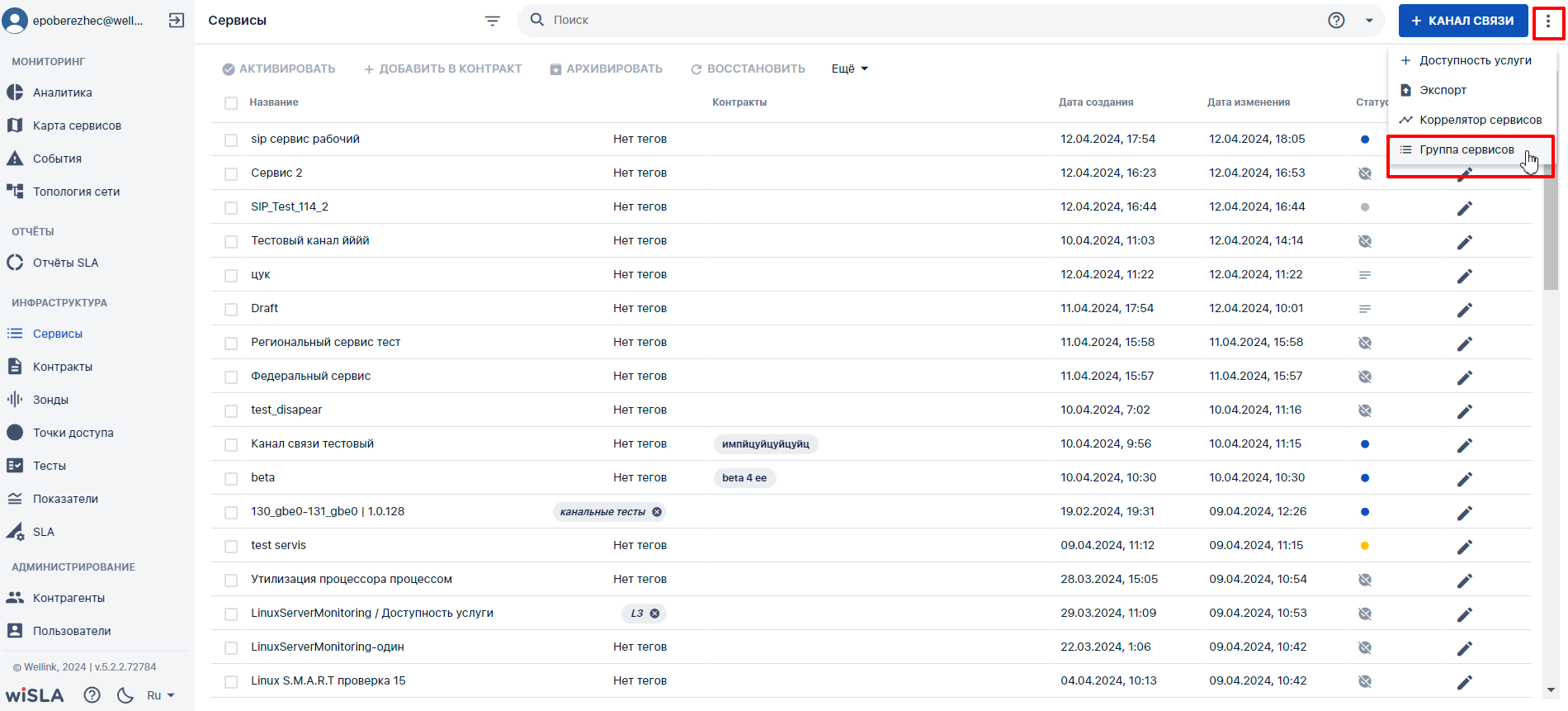Open the user account avatar
Image resolution: width=1568 pixels, height=711 pixels.
tap(15, 21)
